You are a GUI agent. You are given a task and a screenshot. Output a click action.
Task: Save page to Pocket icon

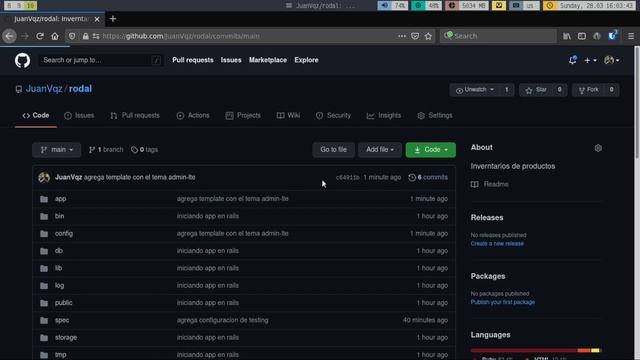(415, 36)
